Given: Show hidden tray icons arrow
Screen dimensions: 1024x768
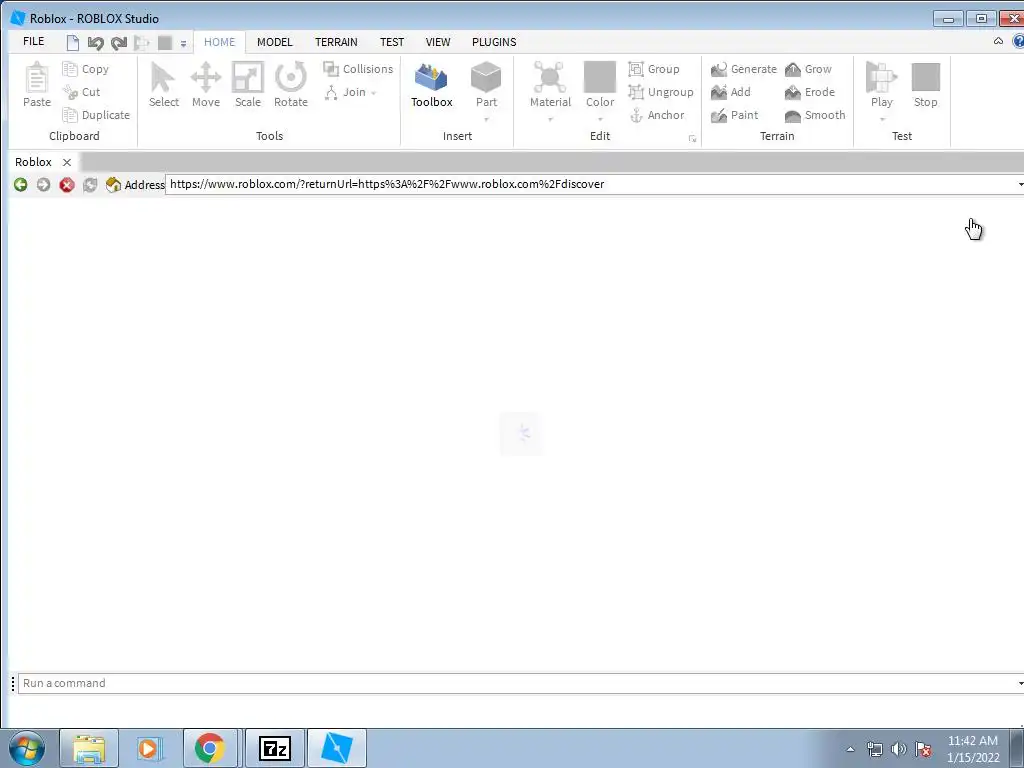Looking at the screenshot, I should pos(850,749).
